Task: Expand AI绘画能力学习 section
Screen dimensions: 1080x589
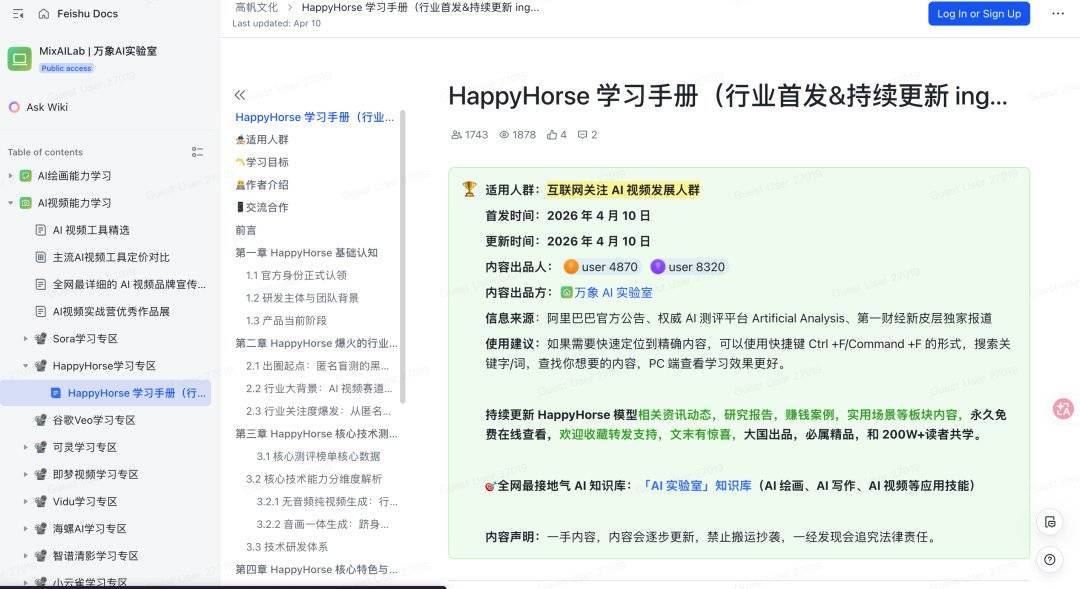Action: tap(10, 176)
